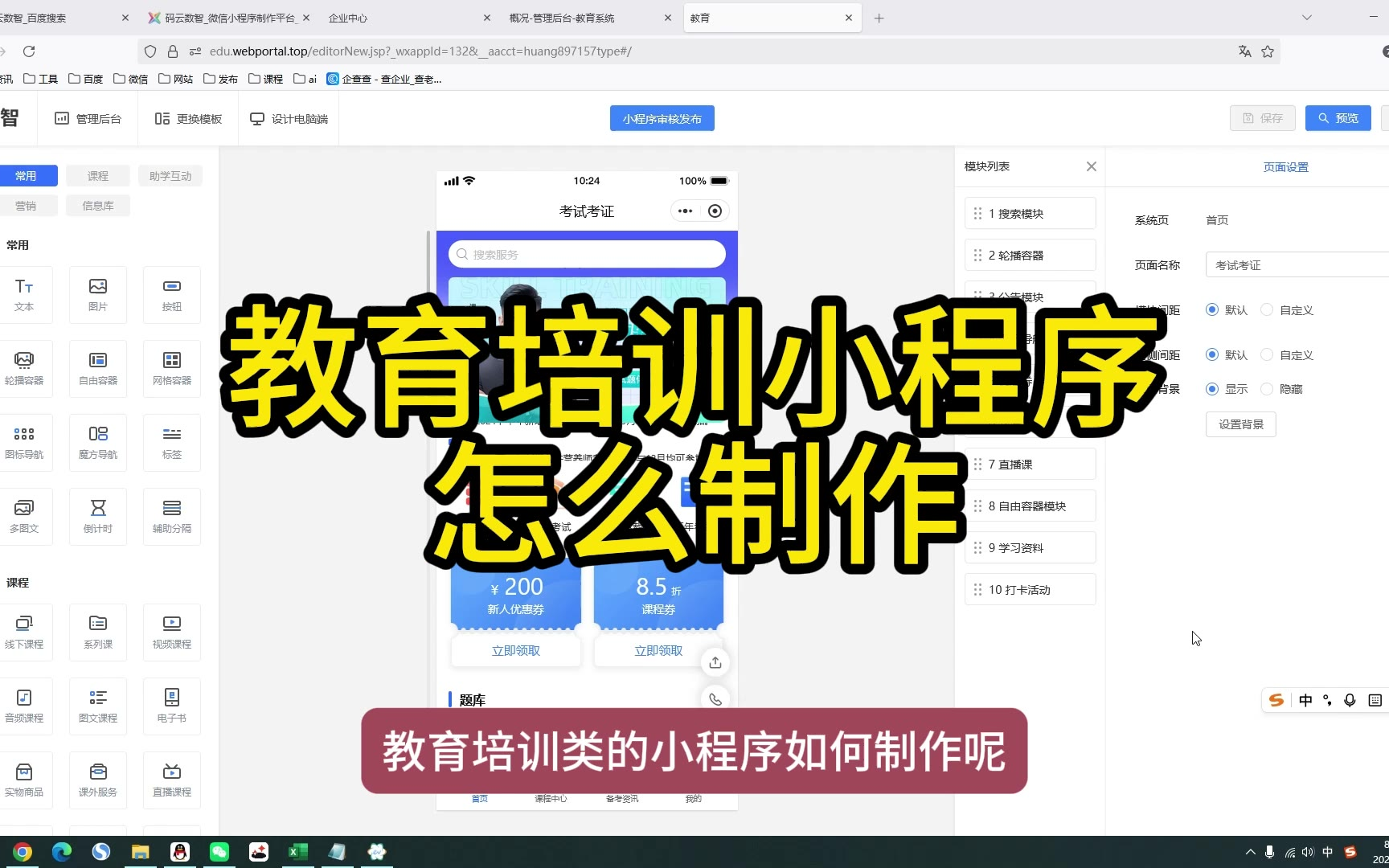Image resolution: width=1389 pixels, height=868 pixels.
Task: Add the 直播课程 live course component
Action: 172,780
